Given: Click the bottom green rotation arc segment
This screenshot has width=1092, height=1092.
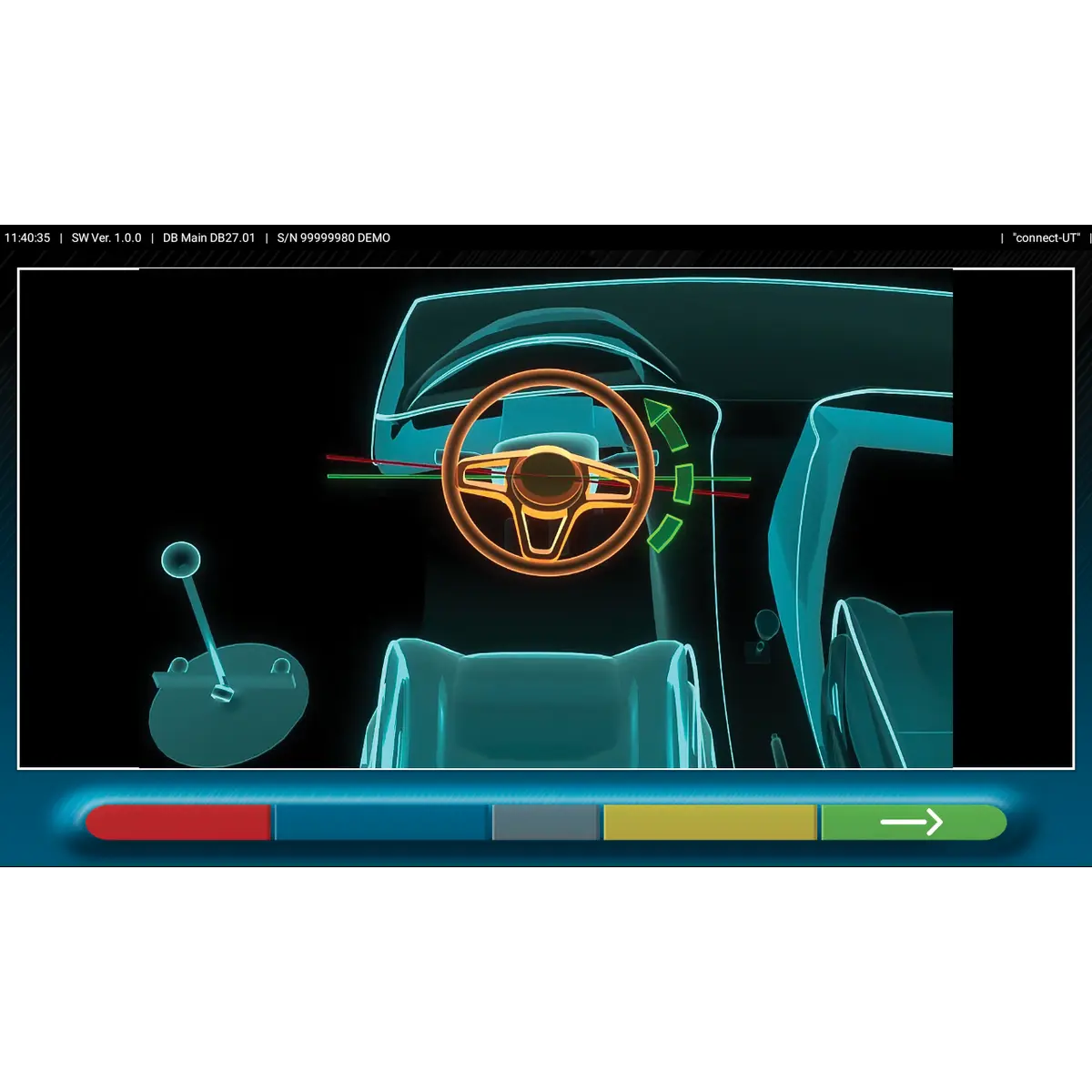Looking at the screenshot, I should tap(664, 533).
